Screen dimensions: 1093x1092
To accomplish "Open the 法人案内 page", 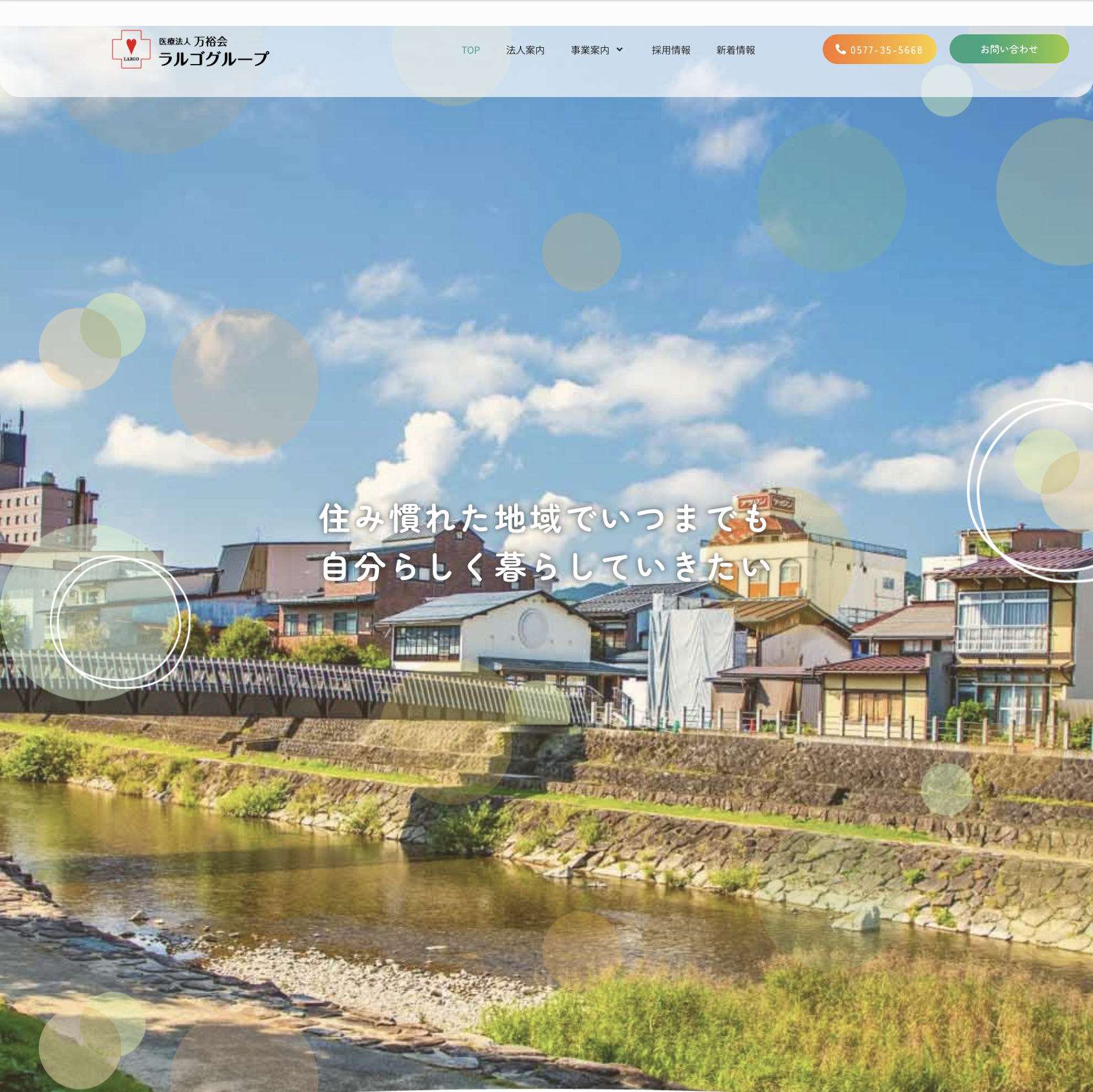I will 525,50.
